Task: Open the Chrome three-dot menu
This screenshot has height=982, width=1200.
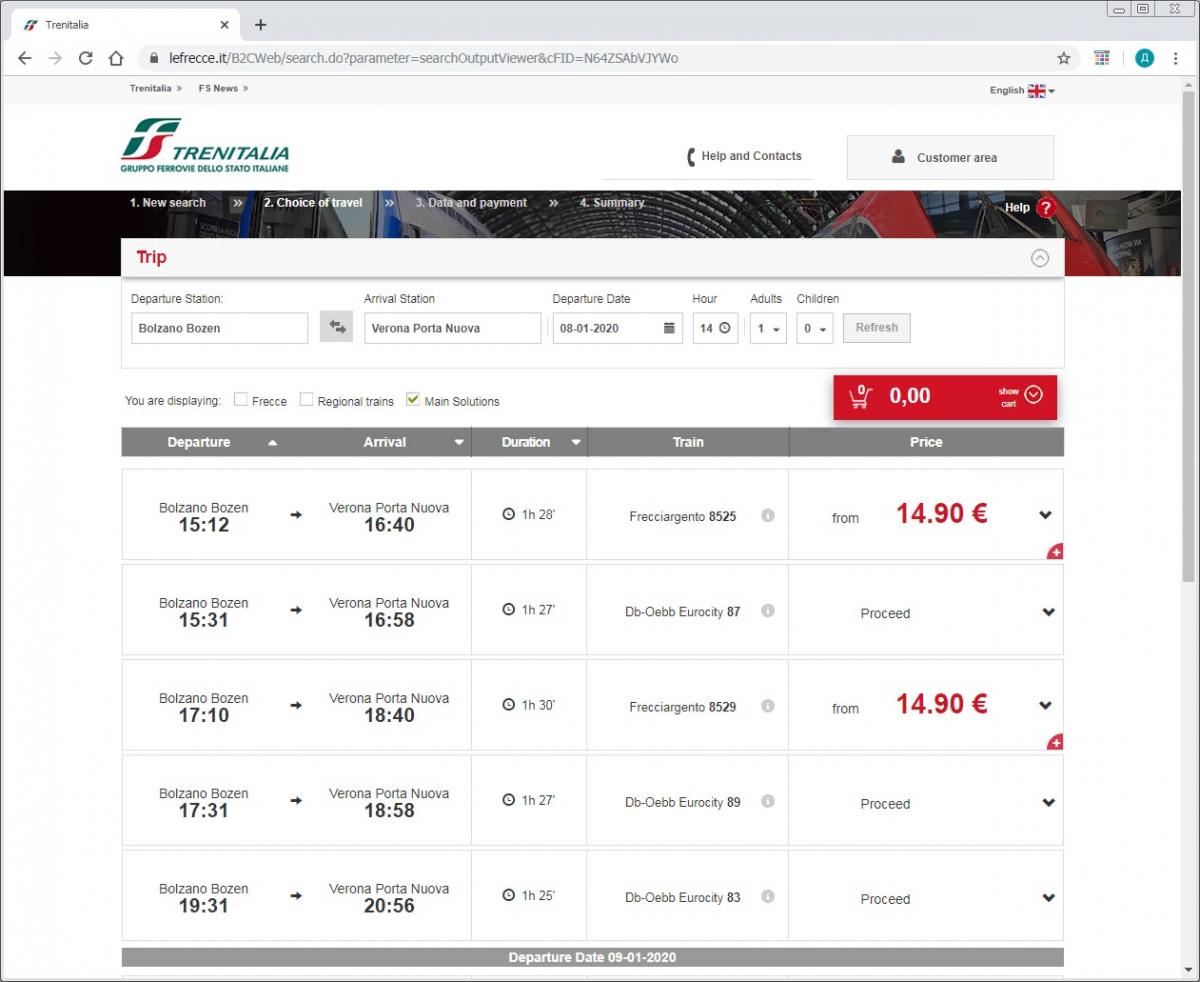Action: coord(1176,58)
